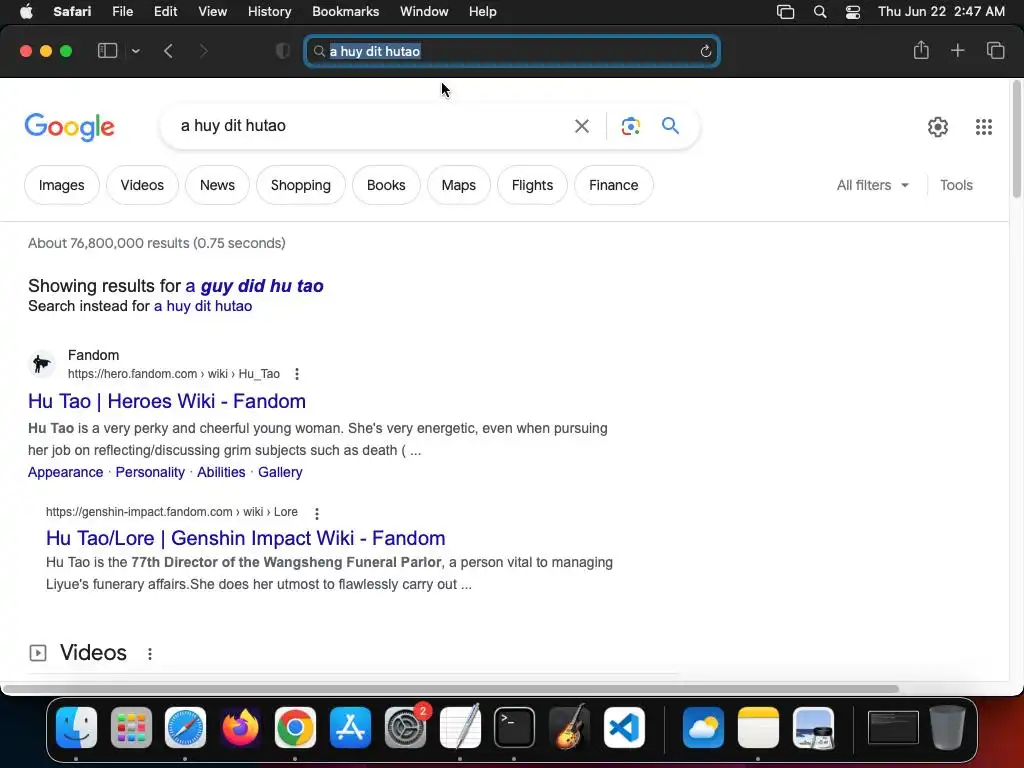Image resolution: width=1024 pixels, height=768 pixels.
Task: Click the horizontal scrollbar of the page
Action: 451,689
